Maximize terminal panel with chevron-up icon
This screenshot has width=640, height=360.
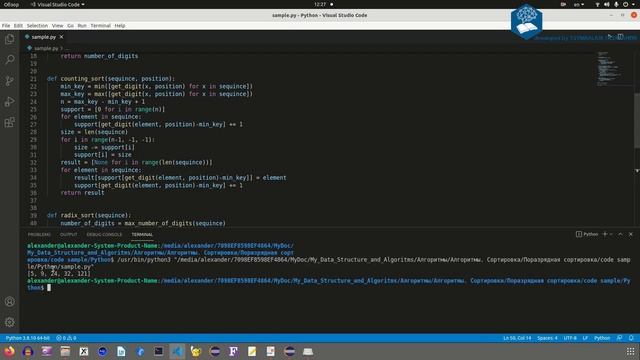(x=620, y=234)
